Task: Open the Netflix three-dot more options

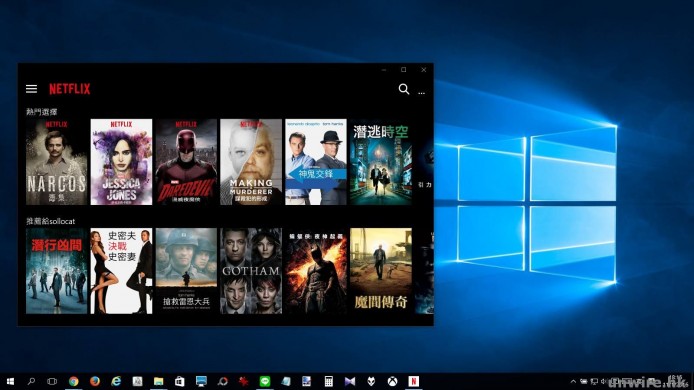Action: (x=421, y=93)
